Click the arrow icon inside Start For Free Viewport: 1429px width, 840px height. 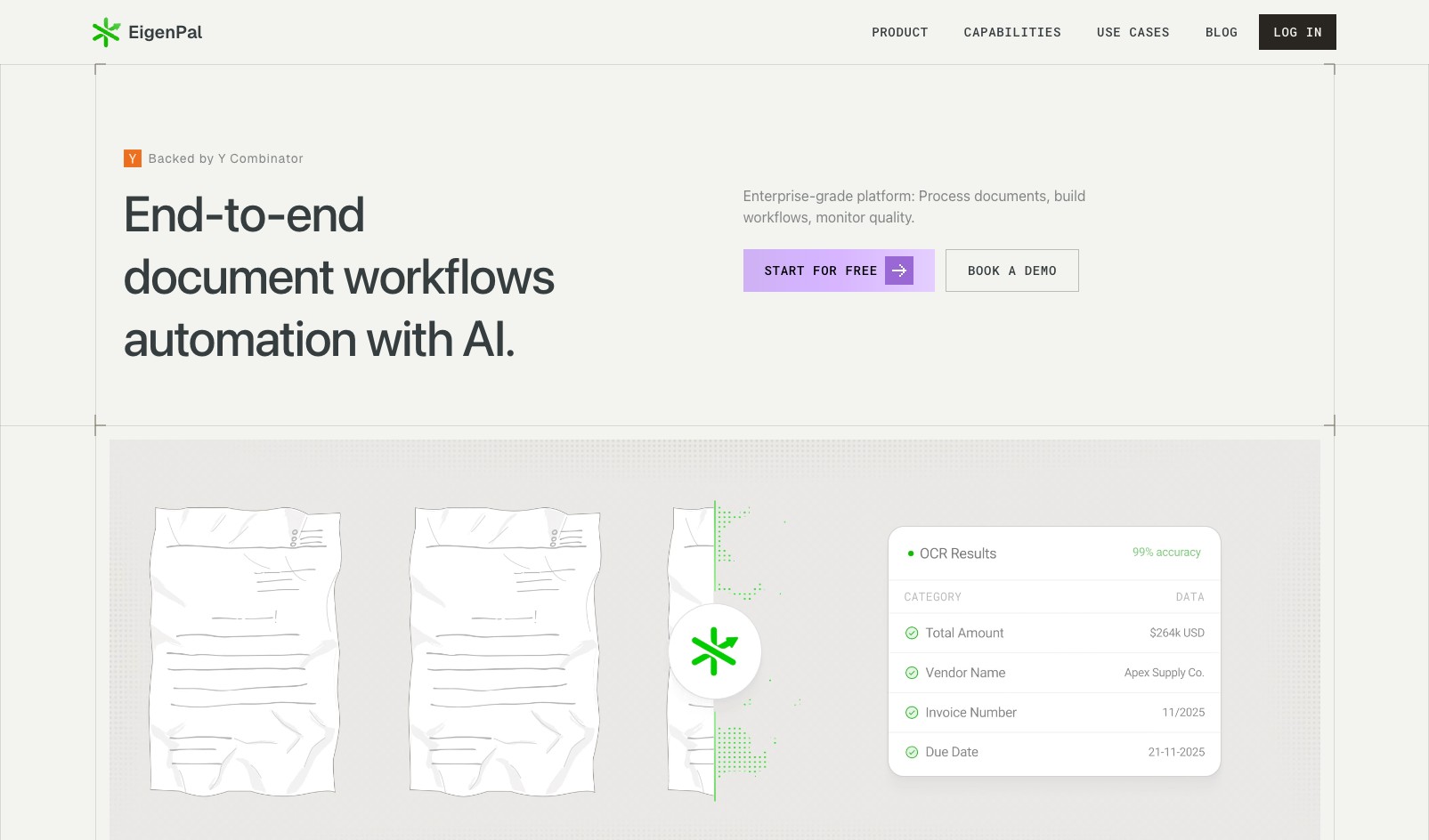coord(898,271)
